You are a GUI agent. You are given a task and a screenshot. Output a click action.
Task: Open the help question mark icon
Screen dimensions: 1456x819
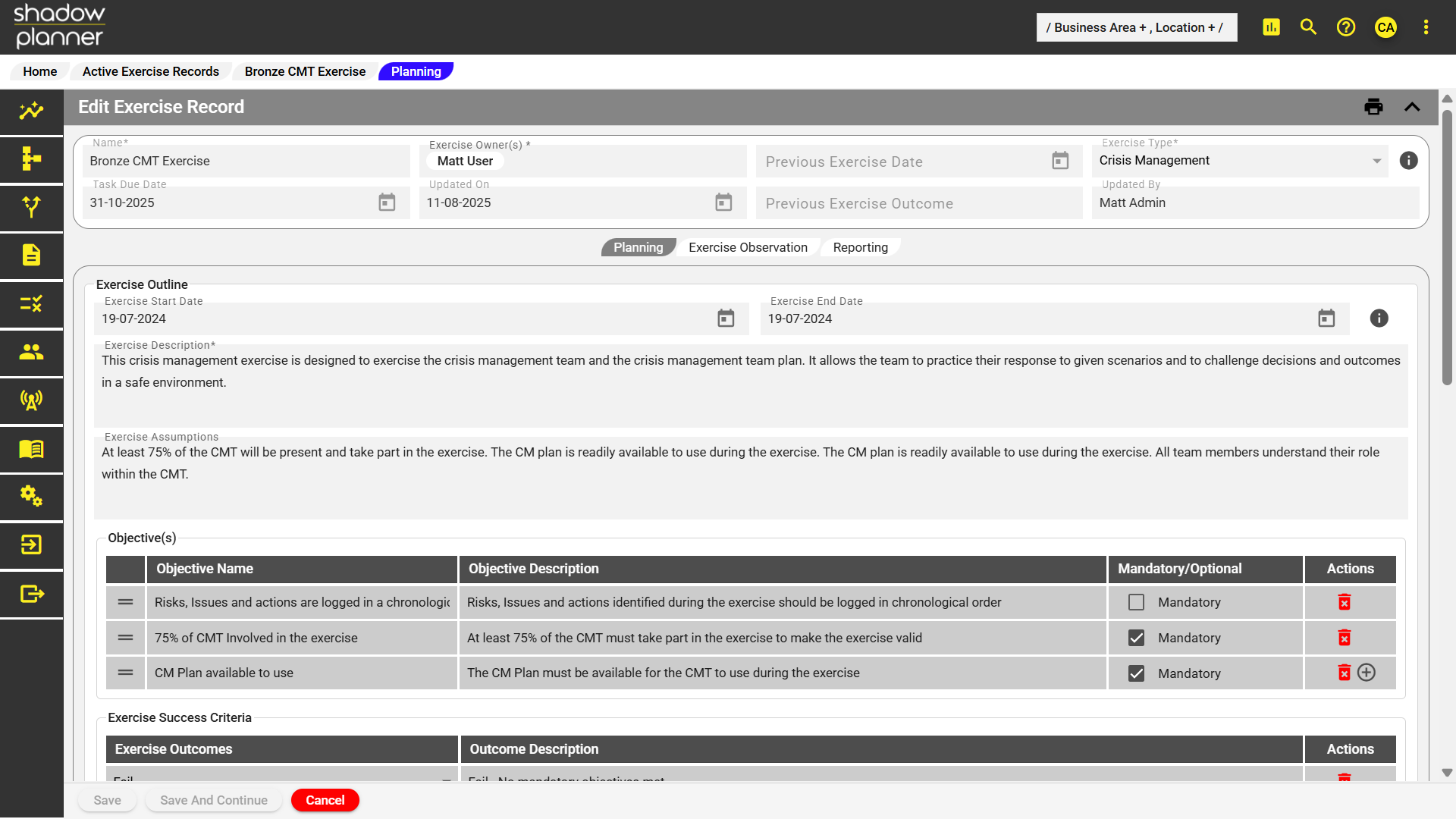[1346, 27]
